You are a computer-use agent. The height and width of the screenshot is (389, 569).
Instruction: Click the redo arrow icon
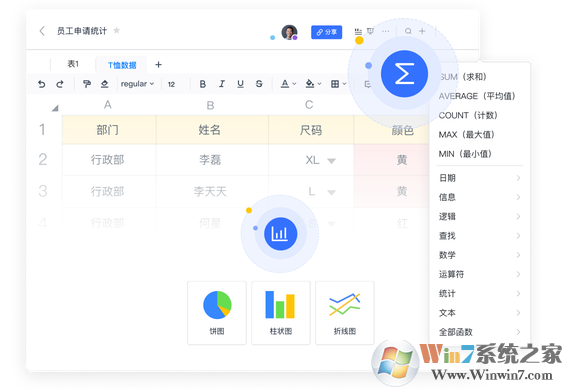tap(60, 84)
